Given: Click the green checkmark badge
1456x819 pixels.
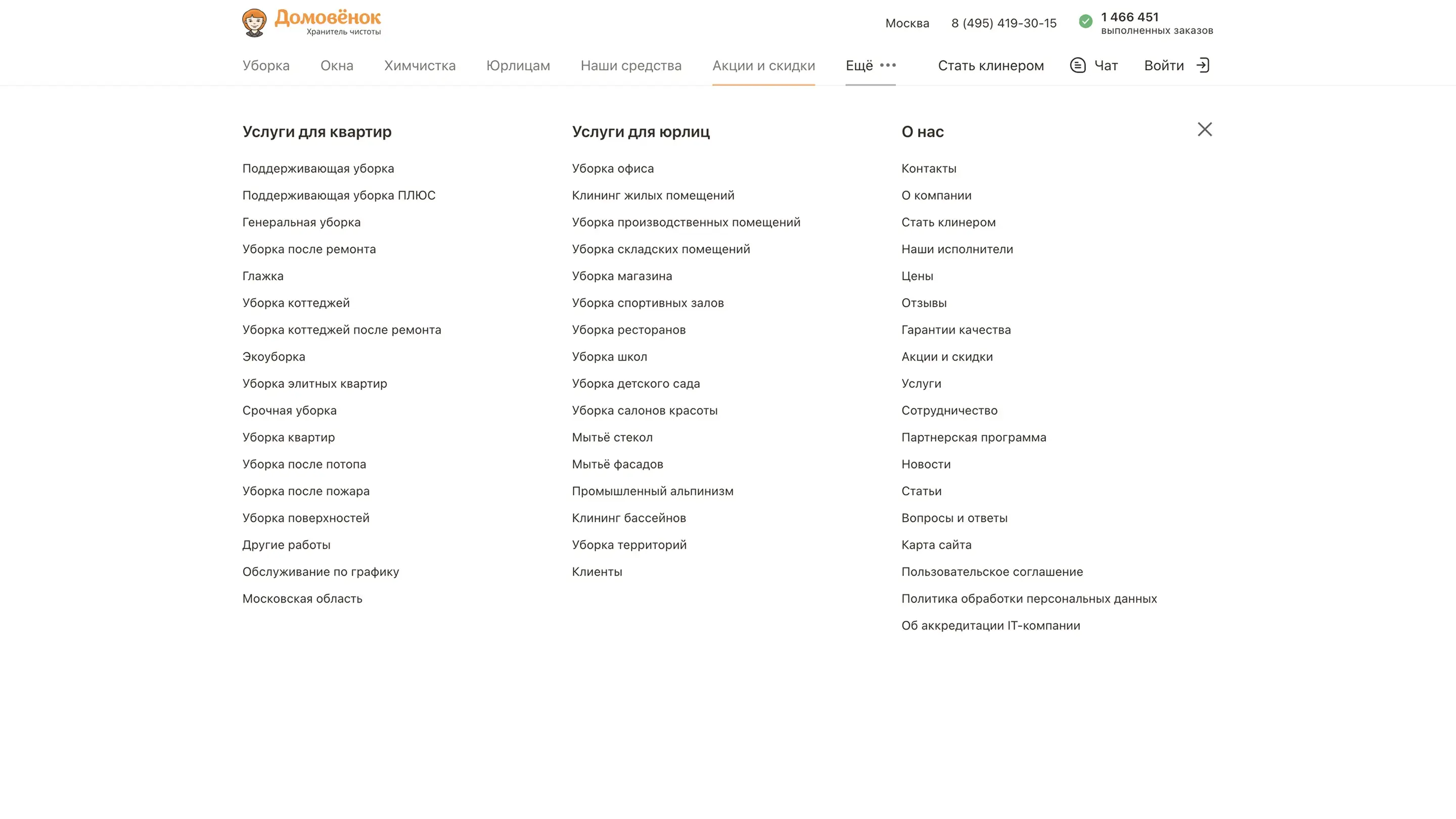Looking at the screenshot, I should coord(1085,21).
